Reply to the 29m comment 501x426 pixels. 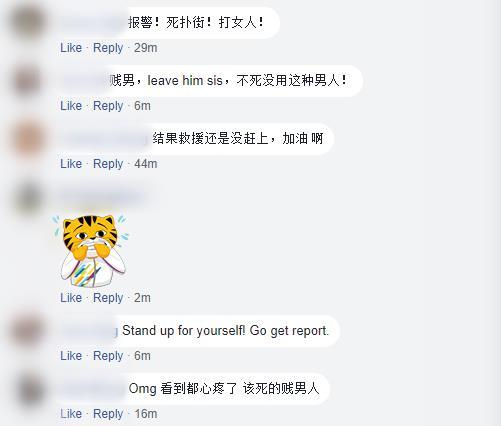pos(108,48)
